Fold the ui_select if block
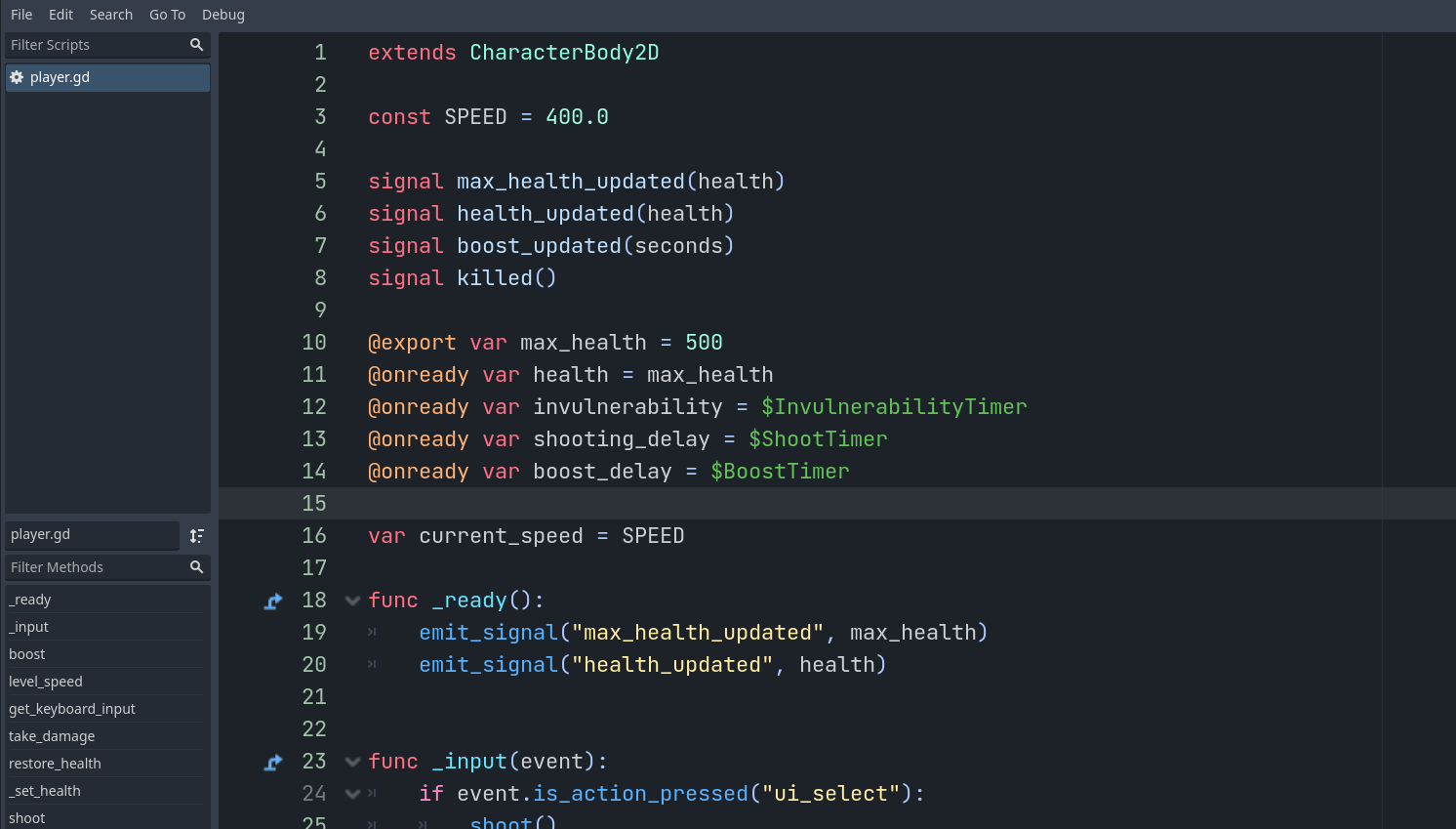Viewport: 1456px width, 829px height. point(352,794)
